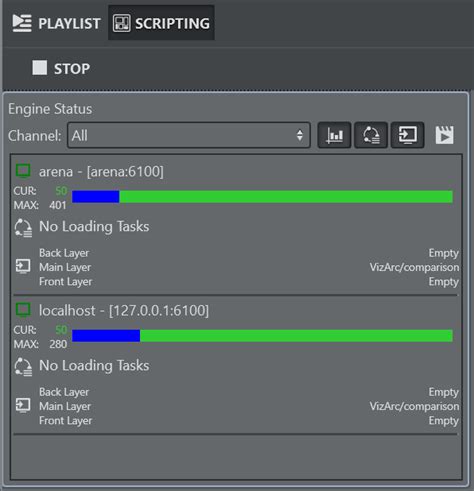Switch to the SCRIPTING tab
The height and width of the screenshot is (491, 474).
[x=161, y=23]
